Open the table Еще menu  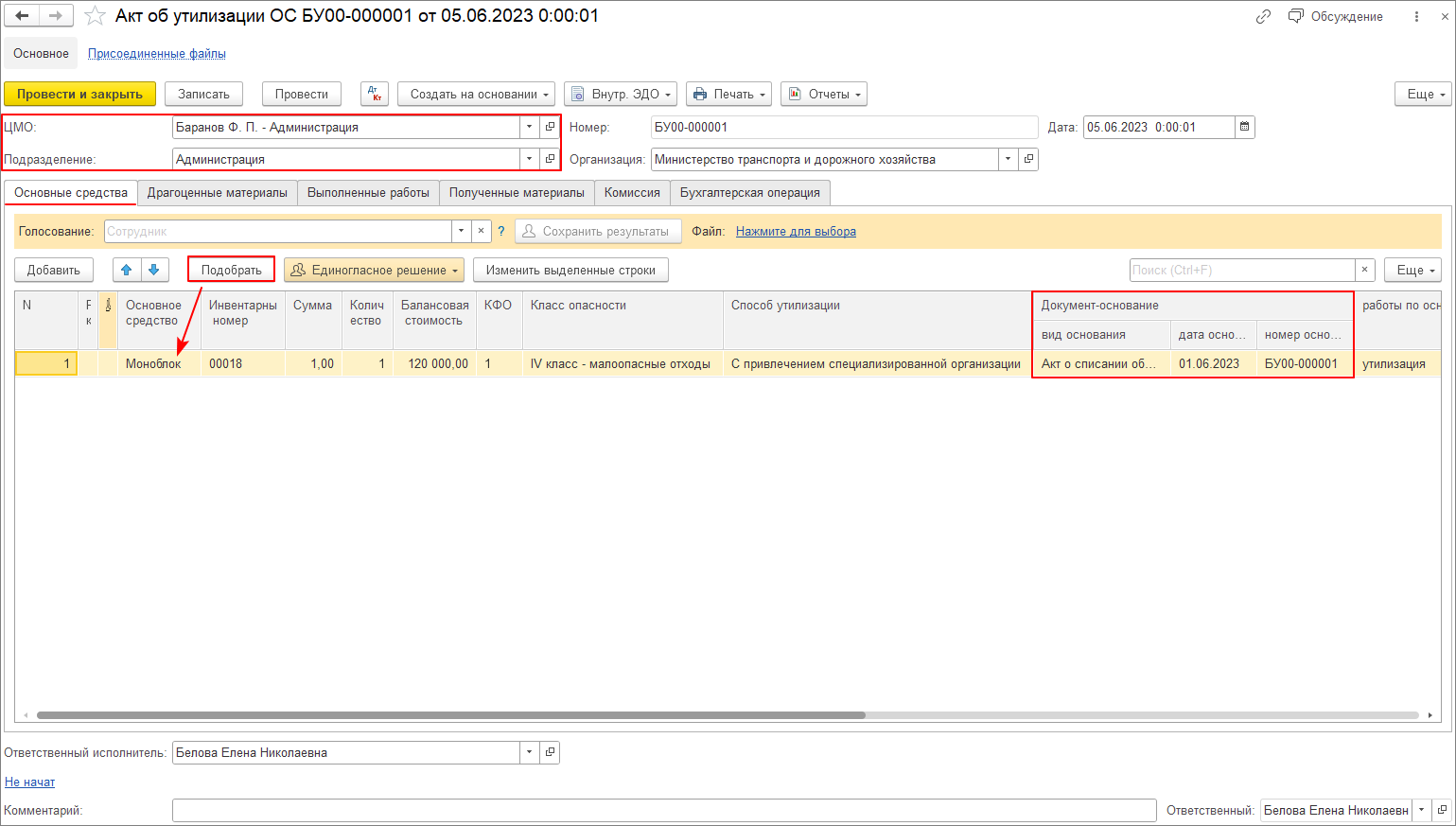[1412, 270]
